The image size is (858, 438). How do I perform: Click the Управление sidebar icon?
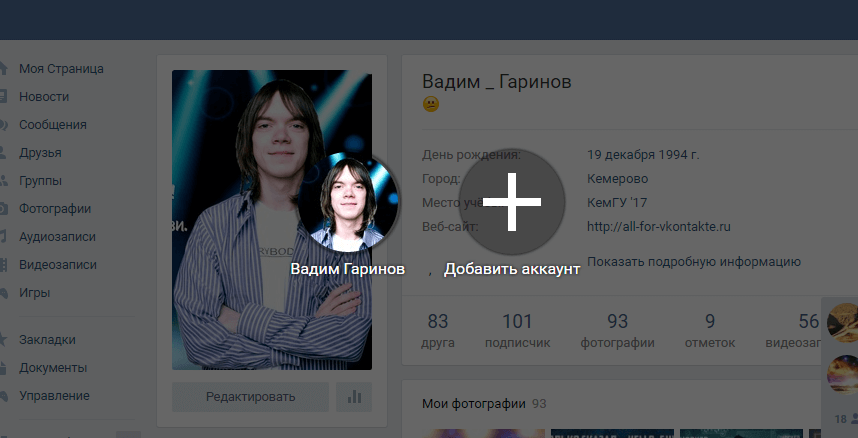(3, 395)
